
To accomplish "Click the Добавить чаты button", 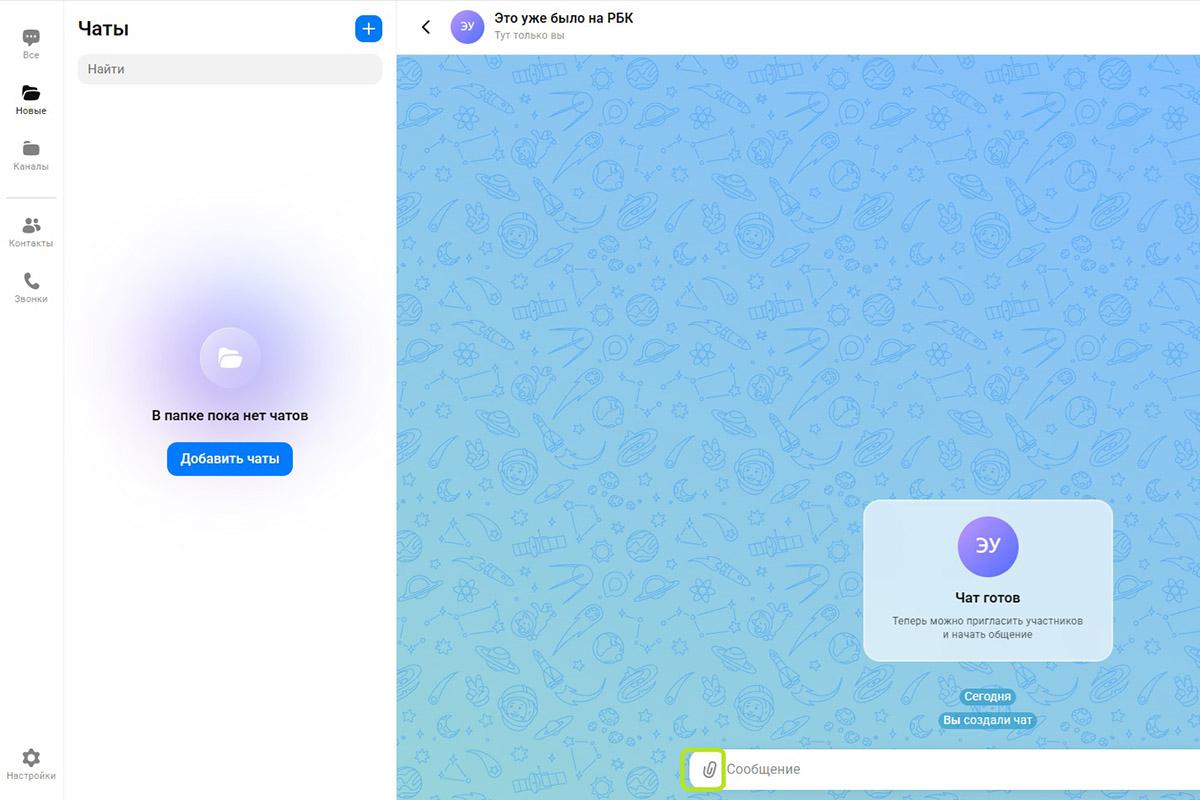I will click(230, 459).
